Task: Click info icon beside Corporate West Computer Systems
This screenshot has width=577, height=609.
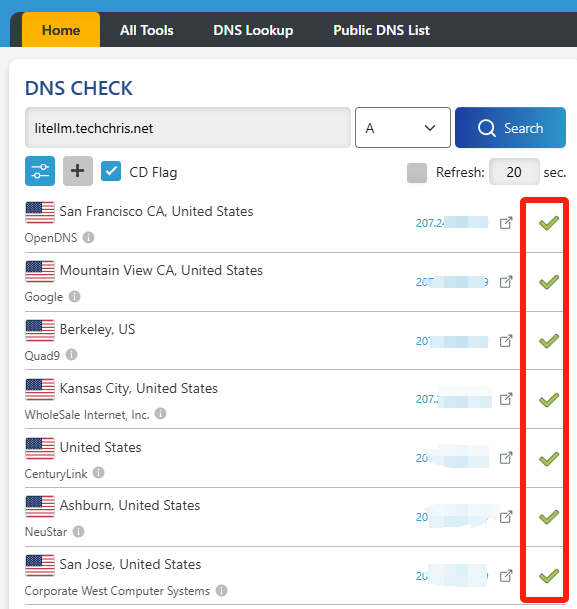Action: coord(221,590)
